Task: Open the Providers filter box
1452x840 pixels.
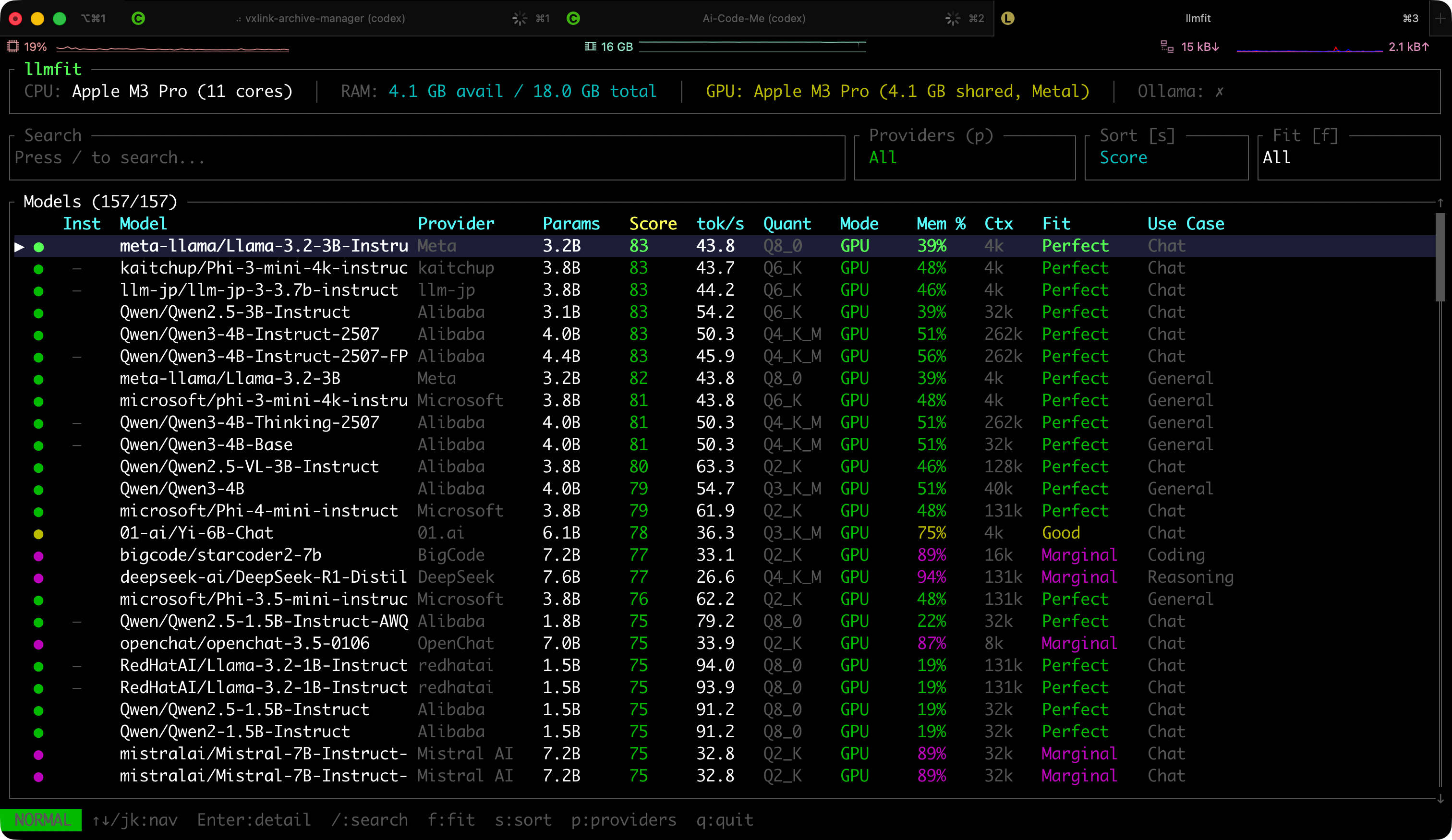Action: point(965,157)
